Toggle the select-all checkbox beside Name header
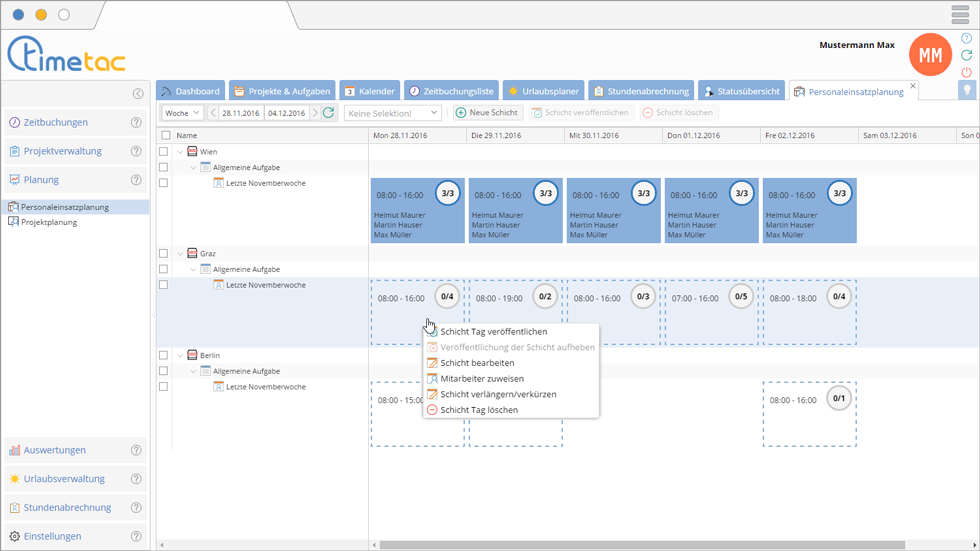980x551 pixels. (x=164, y=135)
